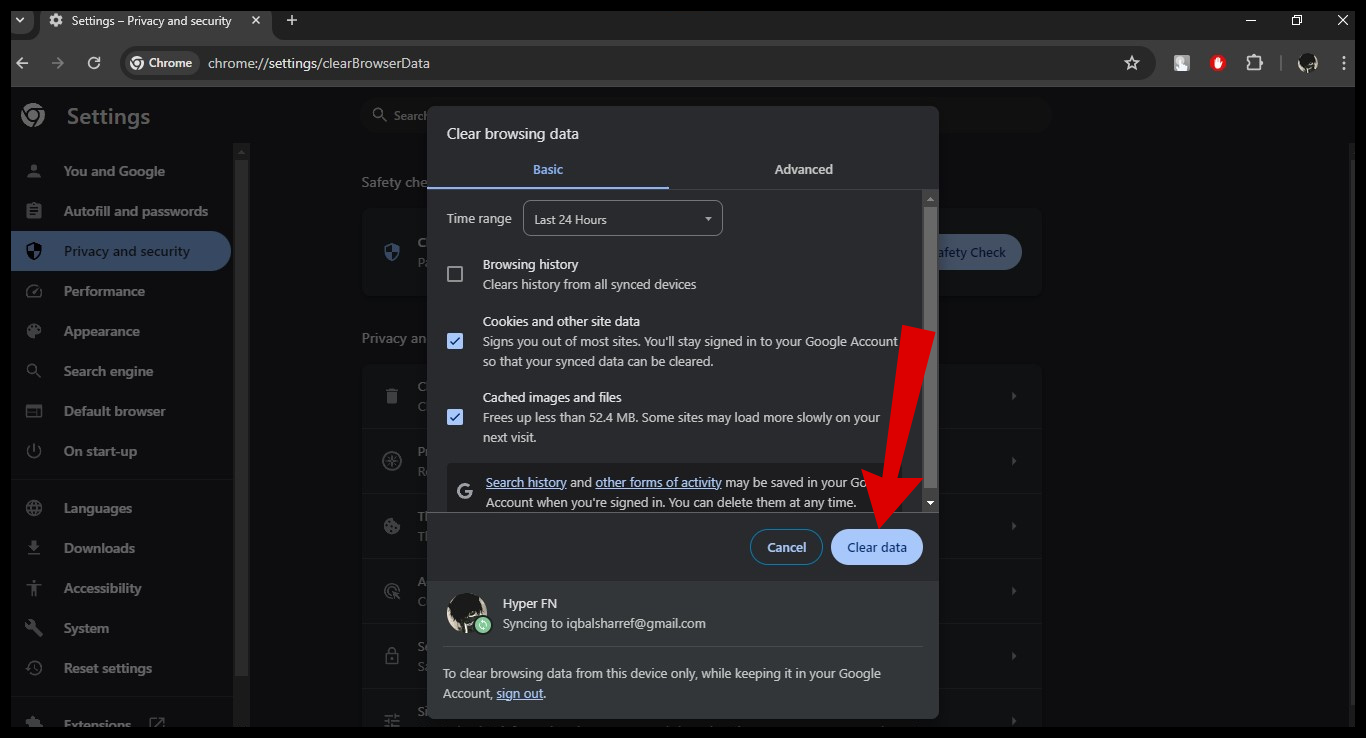Click the red hand extension icon
1366x738 pixels.
[x=1218, y=63]
